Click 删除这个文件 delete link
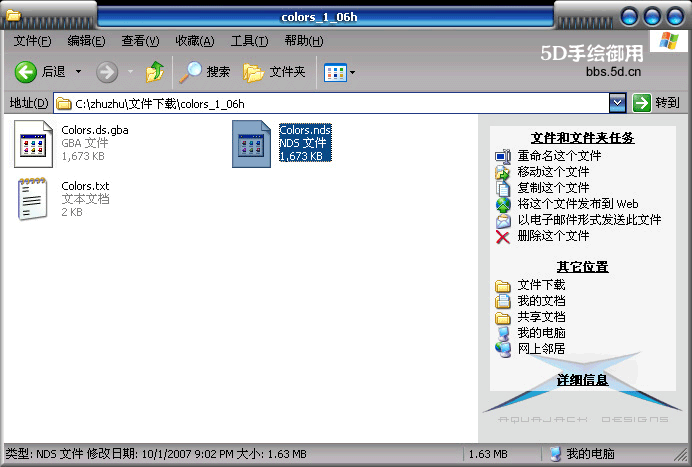The width and height of the screenshot is (692, 467). pos(553,236)
